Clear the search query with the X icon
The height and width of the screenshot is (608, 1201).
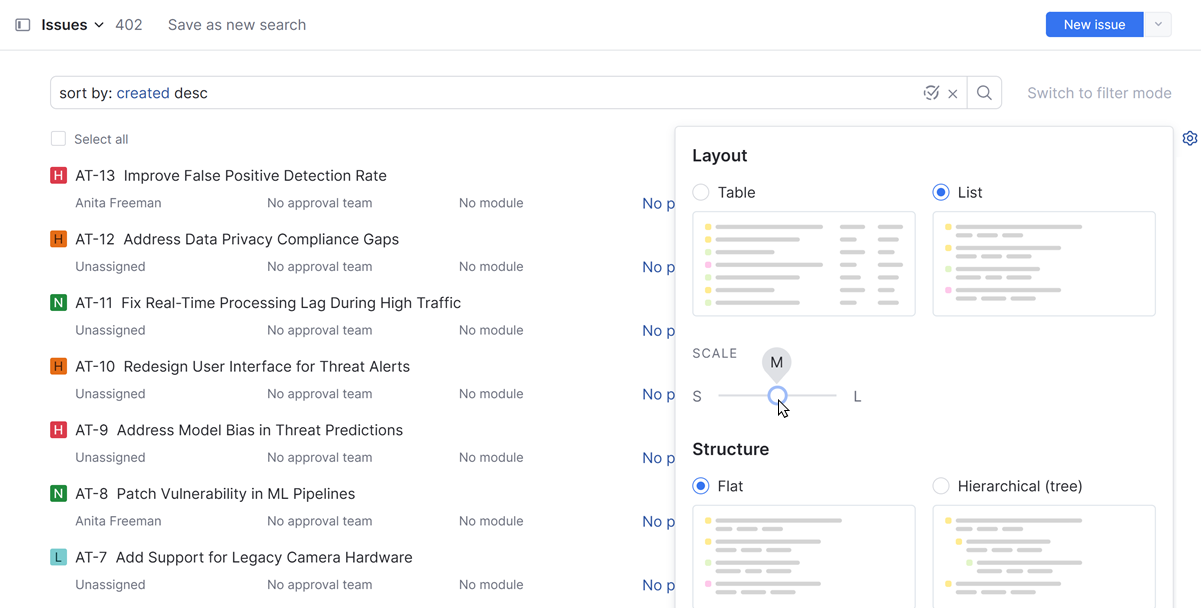click(953, 93)
